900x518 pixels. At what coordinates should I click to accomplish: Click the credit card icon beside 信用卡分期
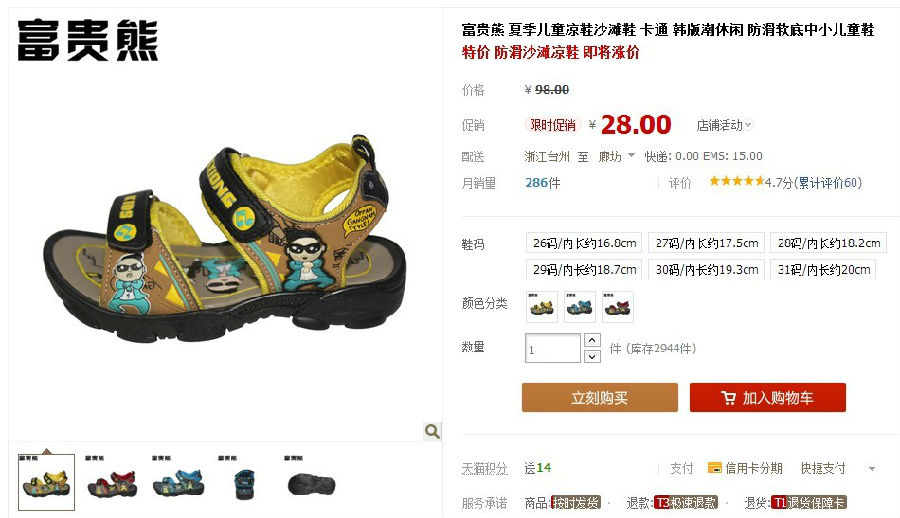[x=715, y=468]
